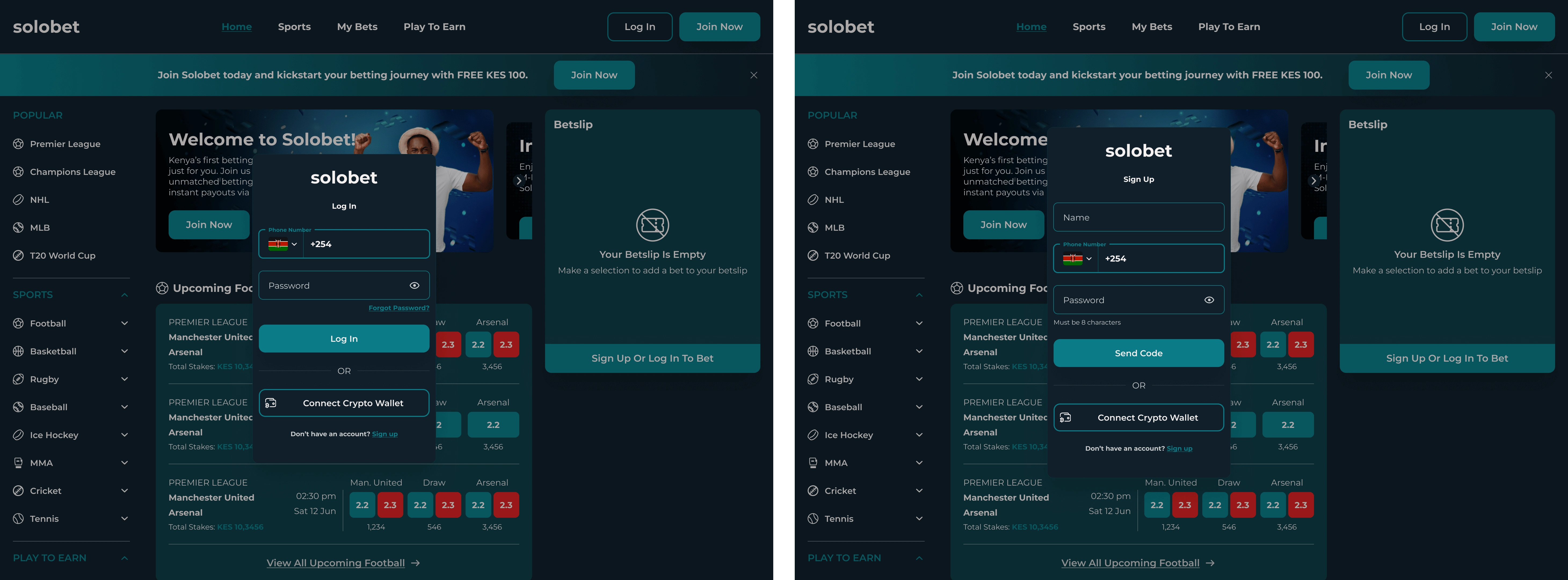Click the teal Log In button in modal
1568x580 pixels.
[x=344, y=339]
